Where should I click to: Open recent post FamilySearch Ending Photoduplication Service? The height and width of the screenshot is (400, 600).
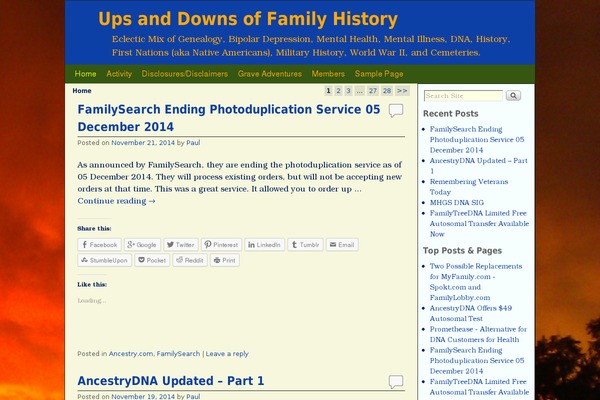477,140
